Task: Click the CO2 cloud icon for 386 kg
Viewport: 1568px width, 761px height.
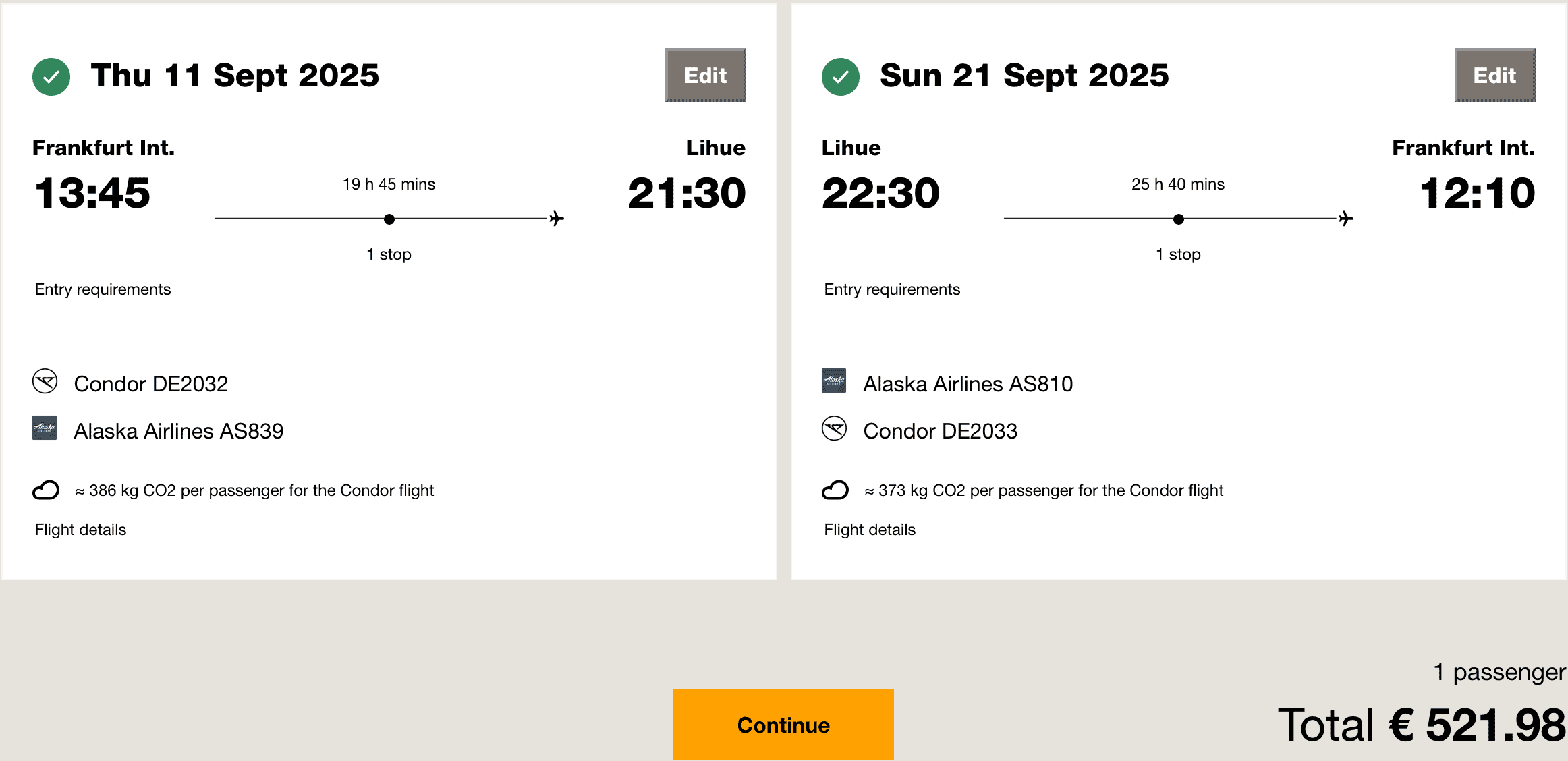Action: [46, 490]
